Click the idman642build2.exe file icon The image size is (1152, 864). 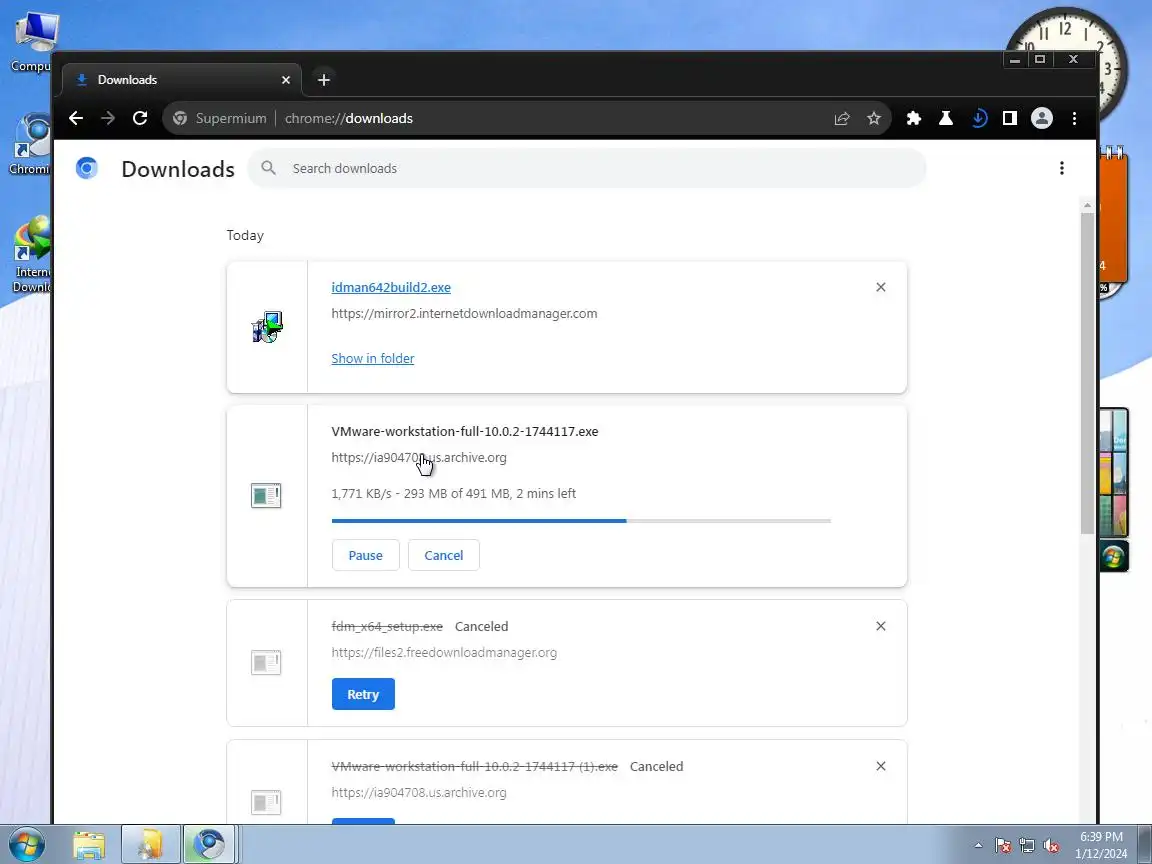pos(267,327)
